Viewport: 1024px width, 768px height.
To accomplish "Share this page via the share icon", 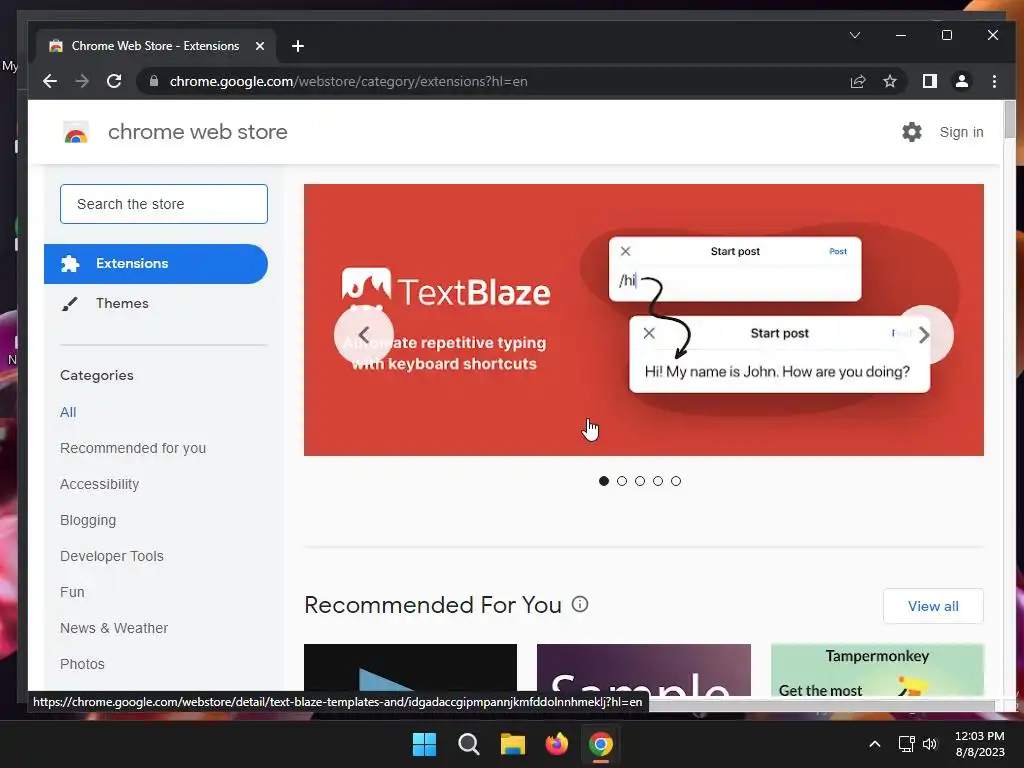I will point(857,81).
